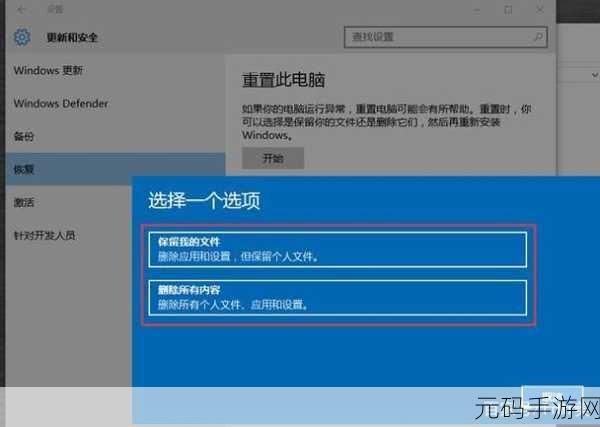Click the back arrow in Settings window
600x427 pixels.
[x=21, y=10]
